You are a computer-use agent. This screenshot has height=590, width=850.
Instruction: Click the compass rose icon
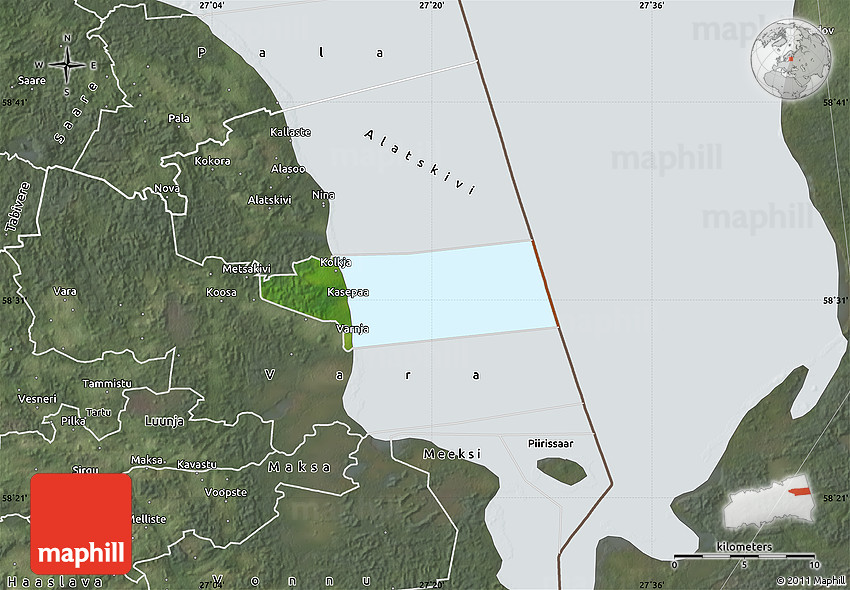[x=67, y=66]
